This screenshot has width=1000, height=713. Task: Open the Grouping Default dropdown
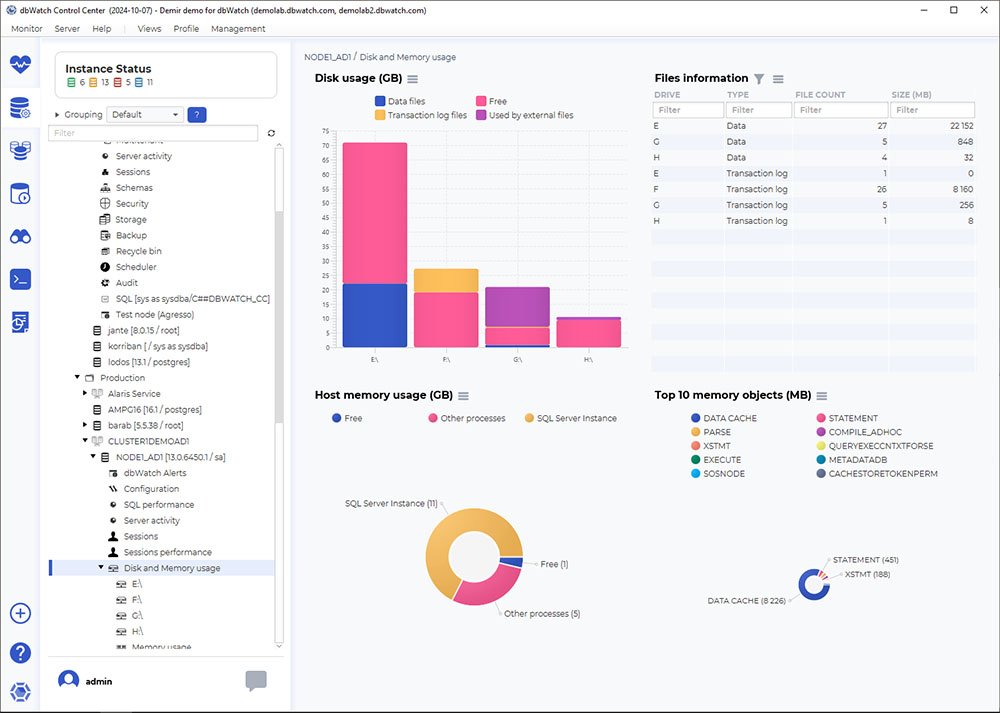pyautogui.click(x=143, y=114)
